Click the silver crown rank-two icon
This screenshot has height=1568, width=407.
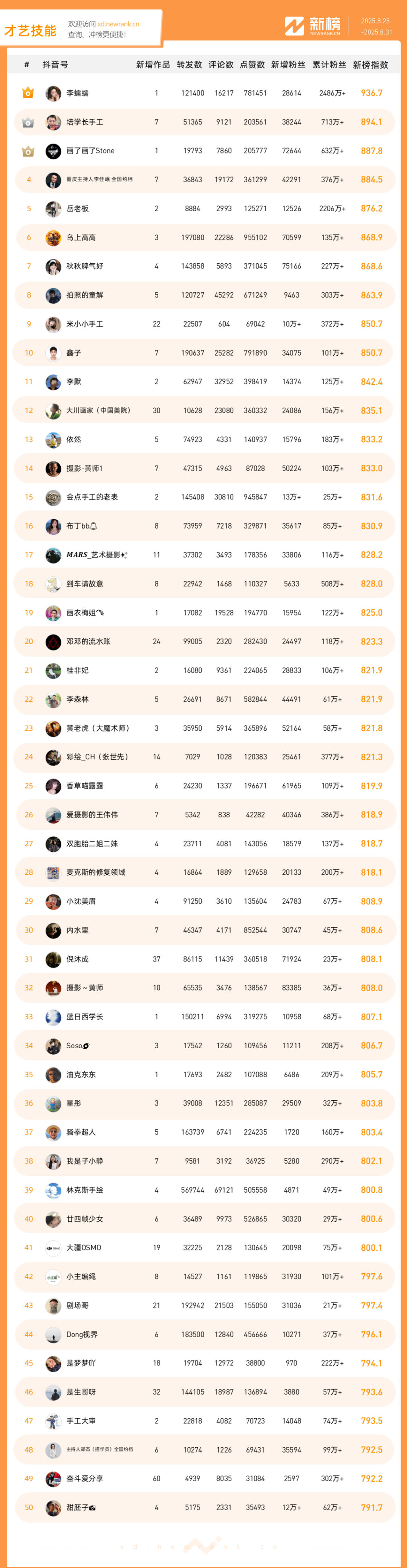[x=28, y=122]
